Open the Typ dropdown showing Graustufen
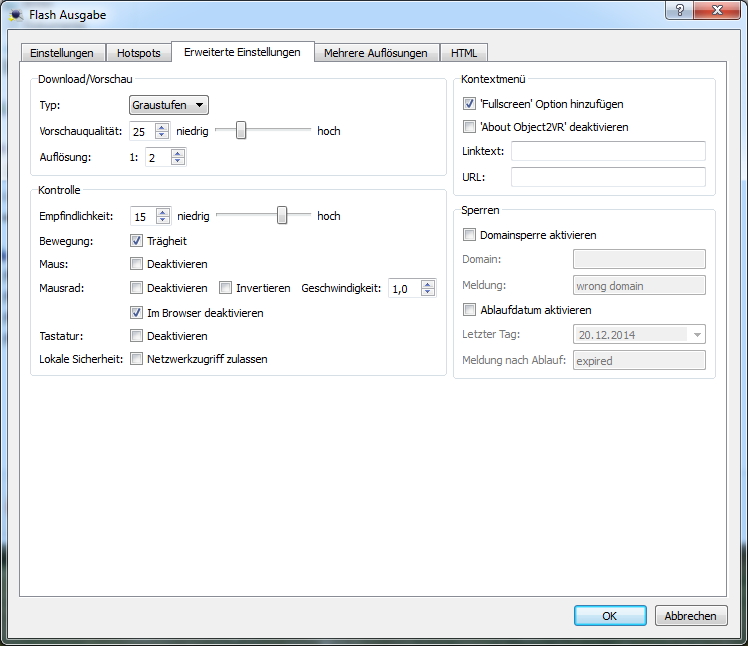 point(169,105)
